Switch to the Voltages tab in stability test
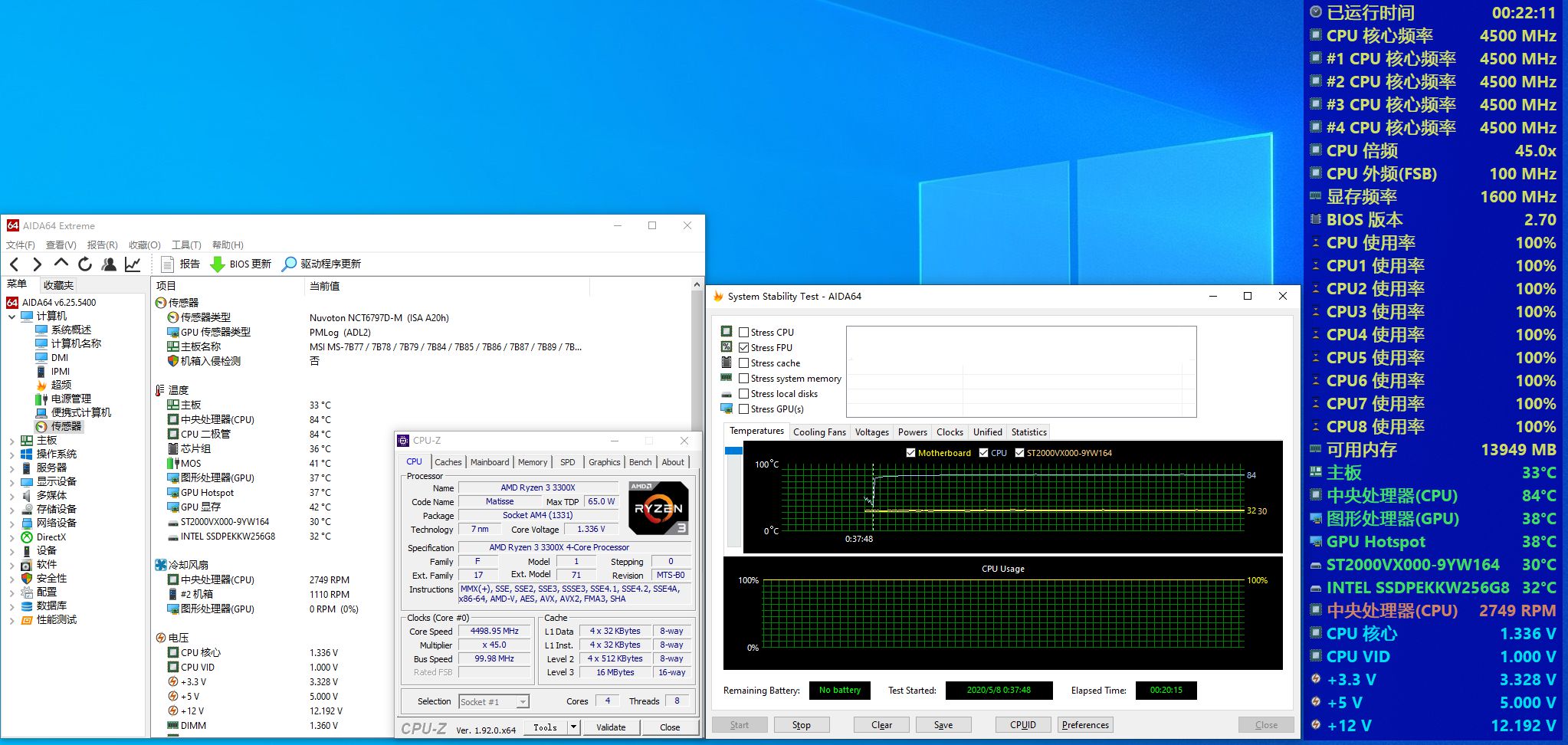Viewport: 1568px width, 745px height. coord(872,432)
